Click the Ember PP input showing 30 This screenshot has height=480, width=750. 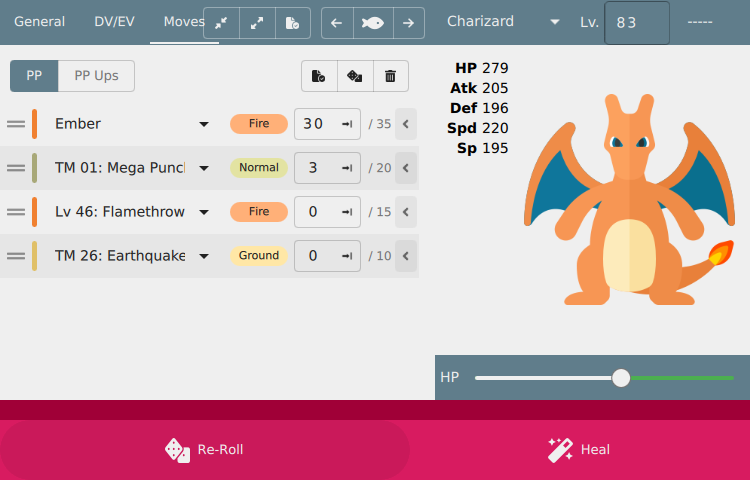(327, 124)
